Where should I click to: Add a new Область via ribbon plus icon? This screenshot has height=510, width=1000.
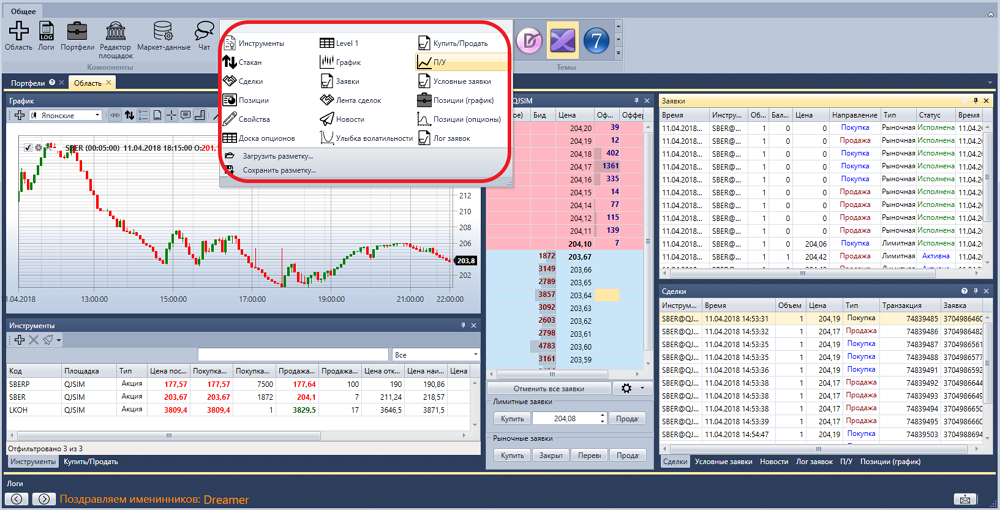click(x=18, y=36)
